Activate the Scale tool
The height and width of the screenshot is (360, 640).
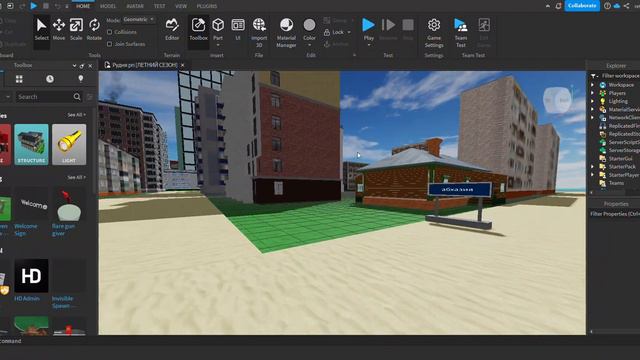coord(76,29)
